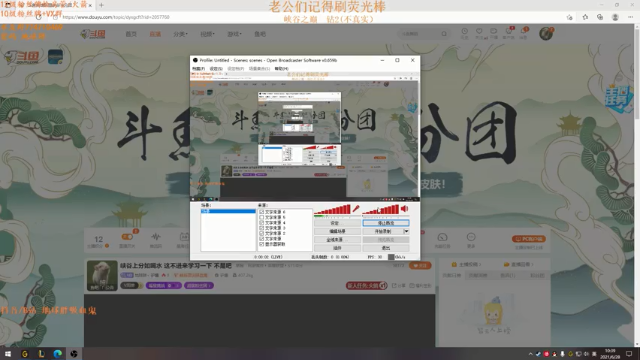
Task: Click the speaker mute icon in OBS
Action: pyautogui.click(x=404, y=209)
